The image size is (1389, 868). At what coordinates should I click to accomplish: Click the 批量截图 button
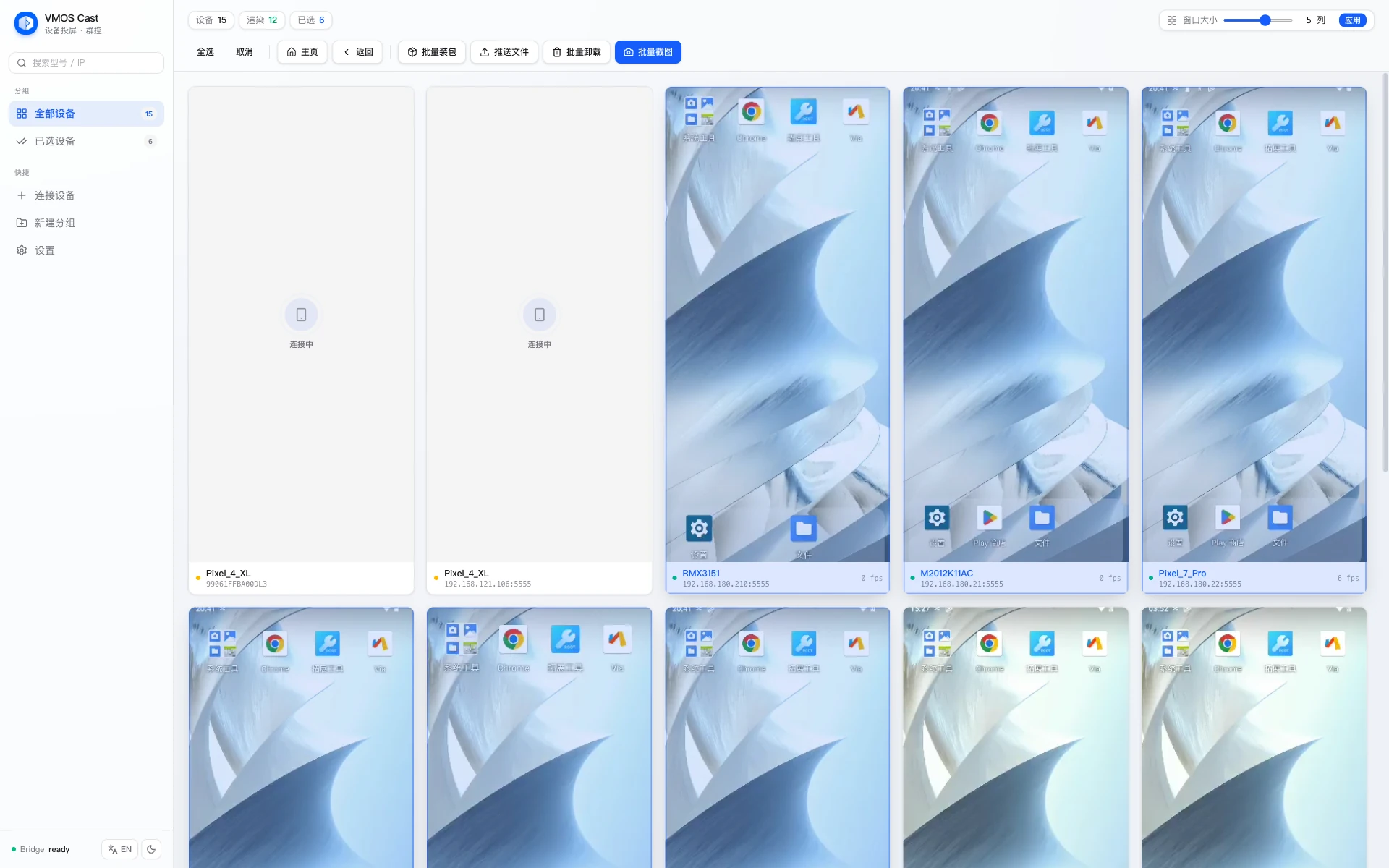648,52
